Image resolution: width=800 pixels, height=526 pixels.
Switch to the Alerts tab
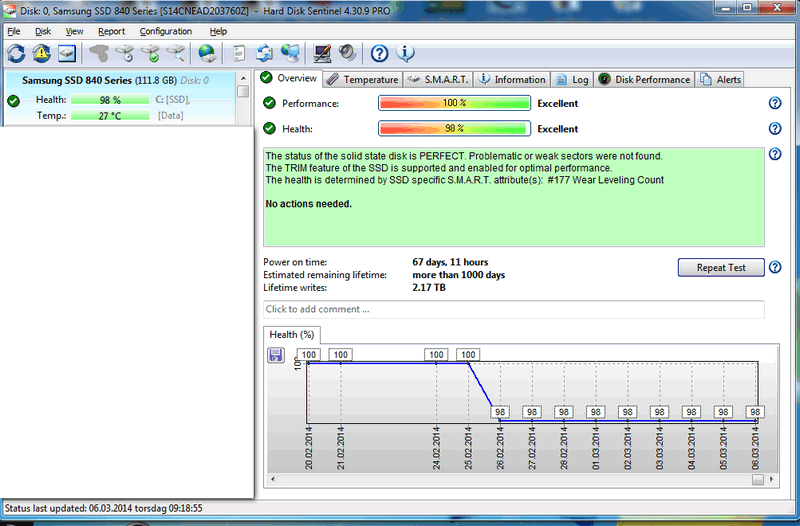tap(720, 80)
